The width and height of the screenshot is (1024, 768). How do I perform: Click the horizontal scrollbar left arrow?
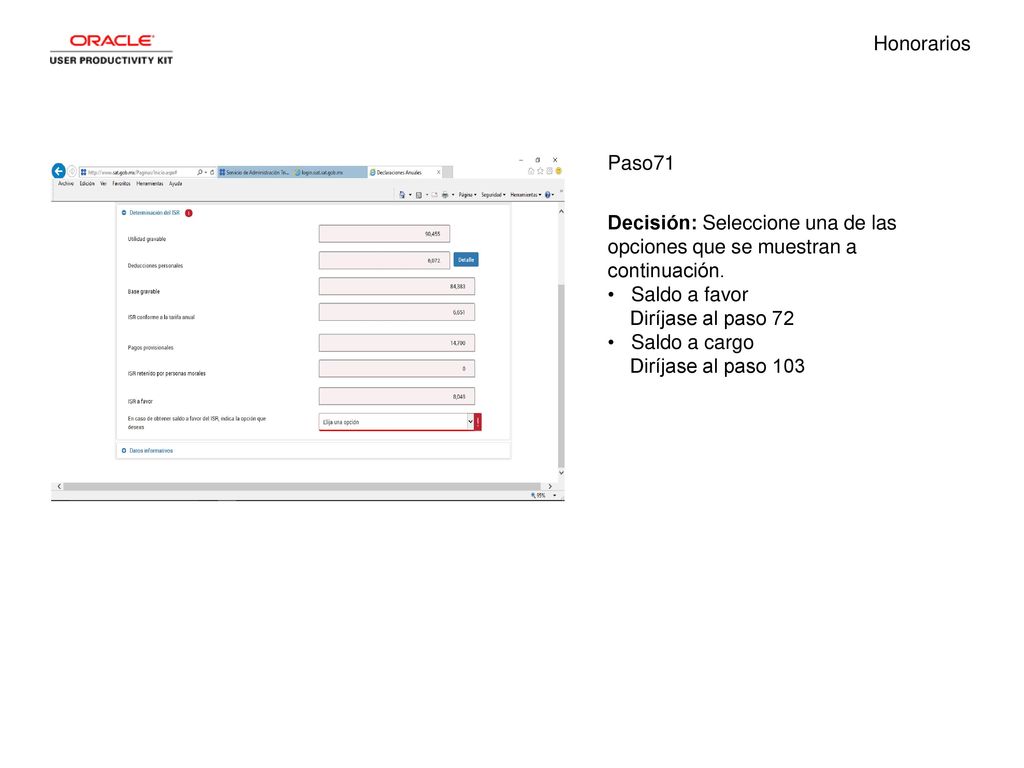click(59, 487)
